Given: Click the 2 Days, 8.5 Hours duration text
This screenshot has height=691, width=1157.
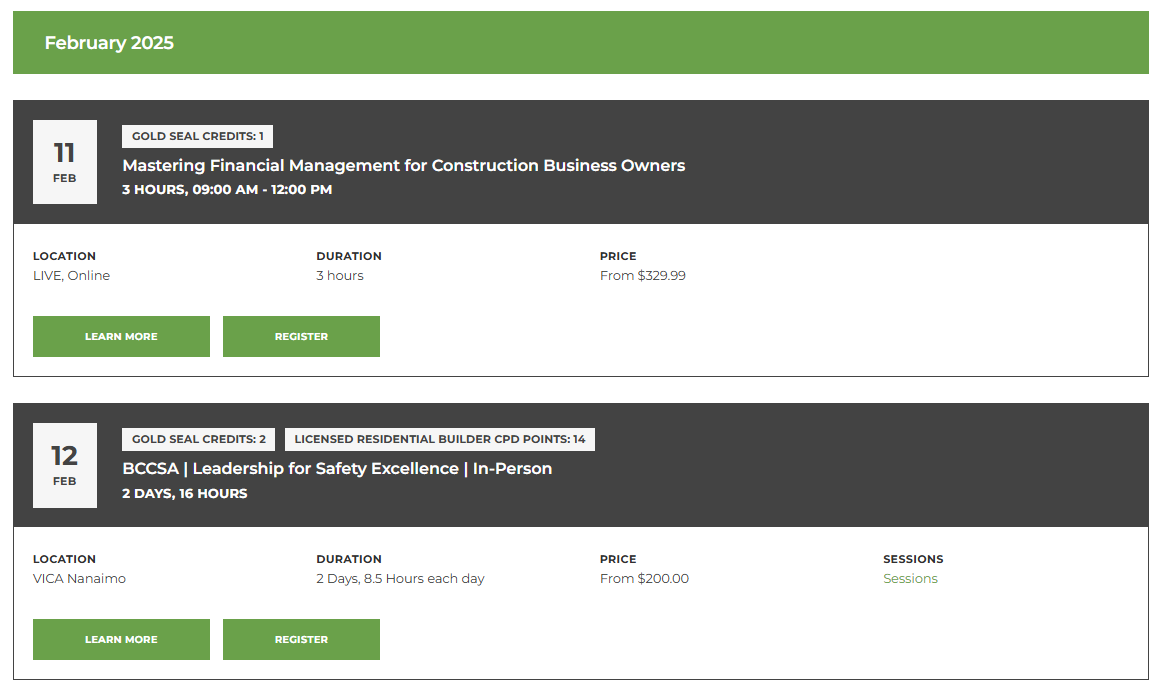Looking at the screenshot, I should [400, 578].
